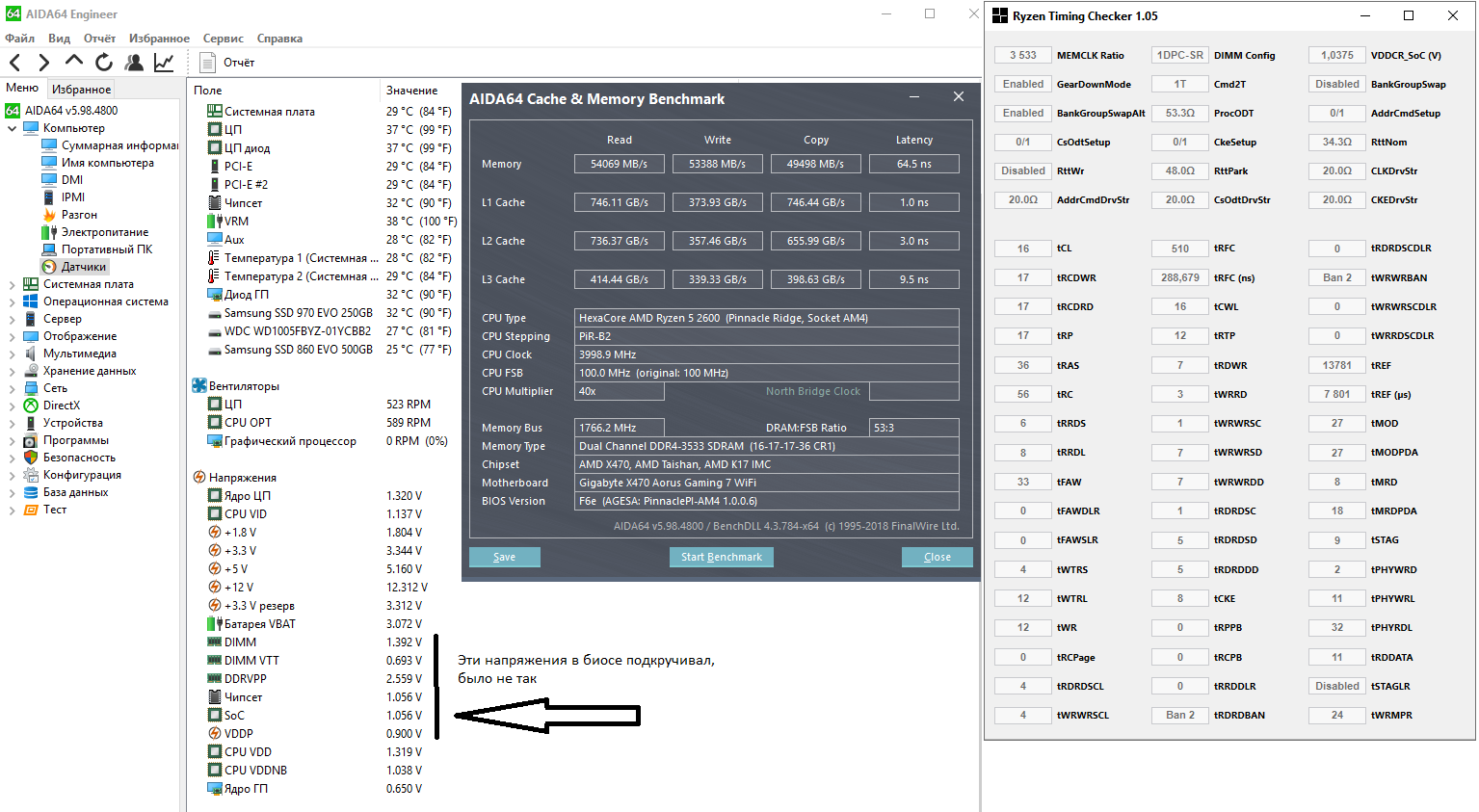Click the Ryzen Timing Checker title bar icon
This screenshot has width=1479, height=812.
pyautogui.click(x=1000, y=15)
